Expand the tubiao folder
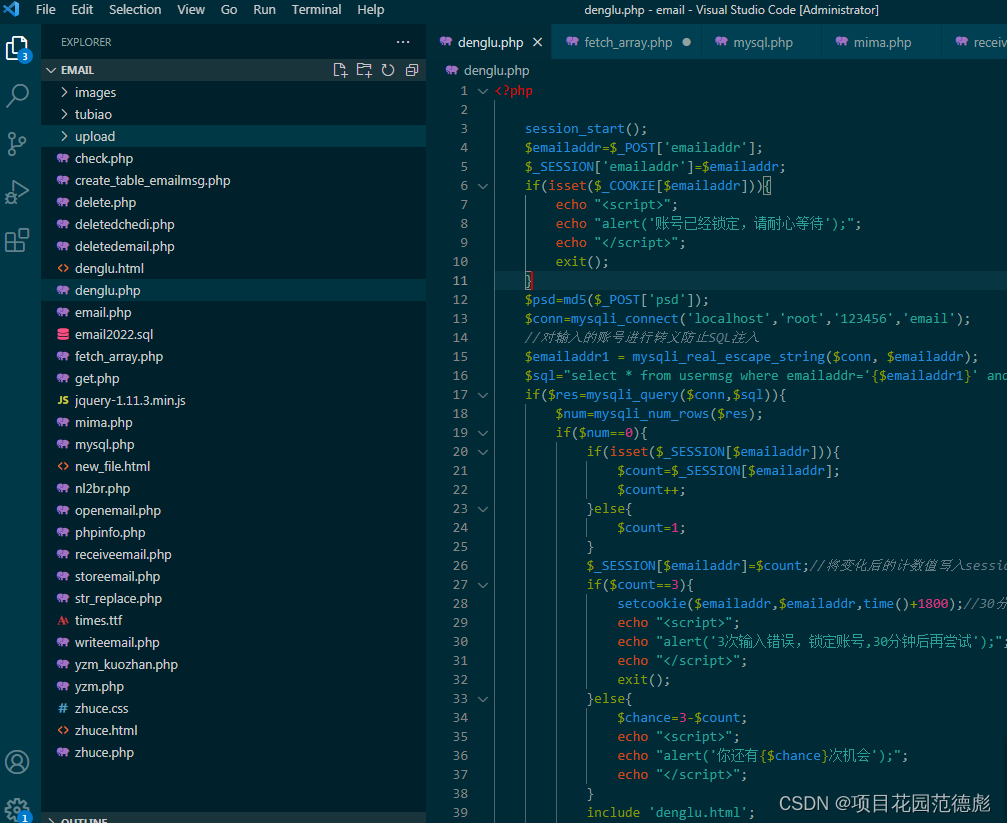Image resolution: width=1007 pixels, height=823 pixels. [64, 114]
